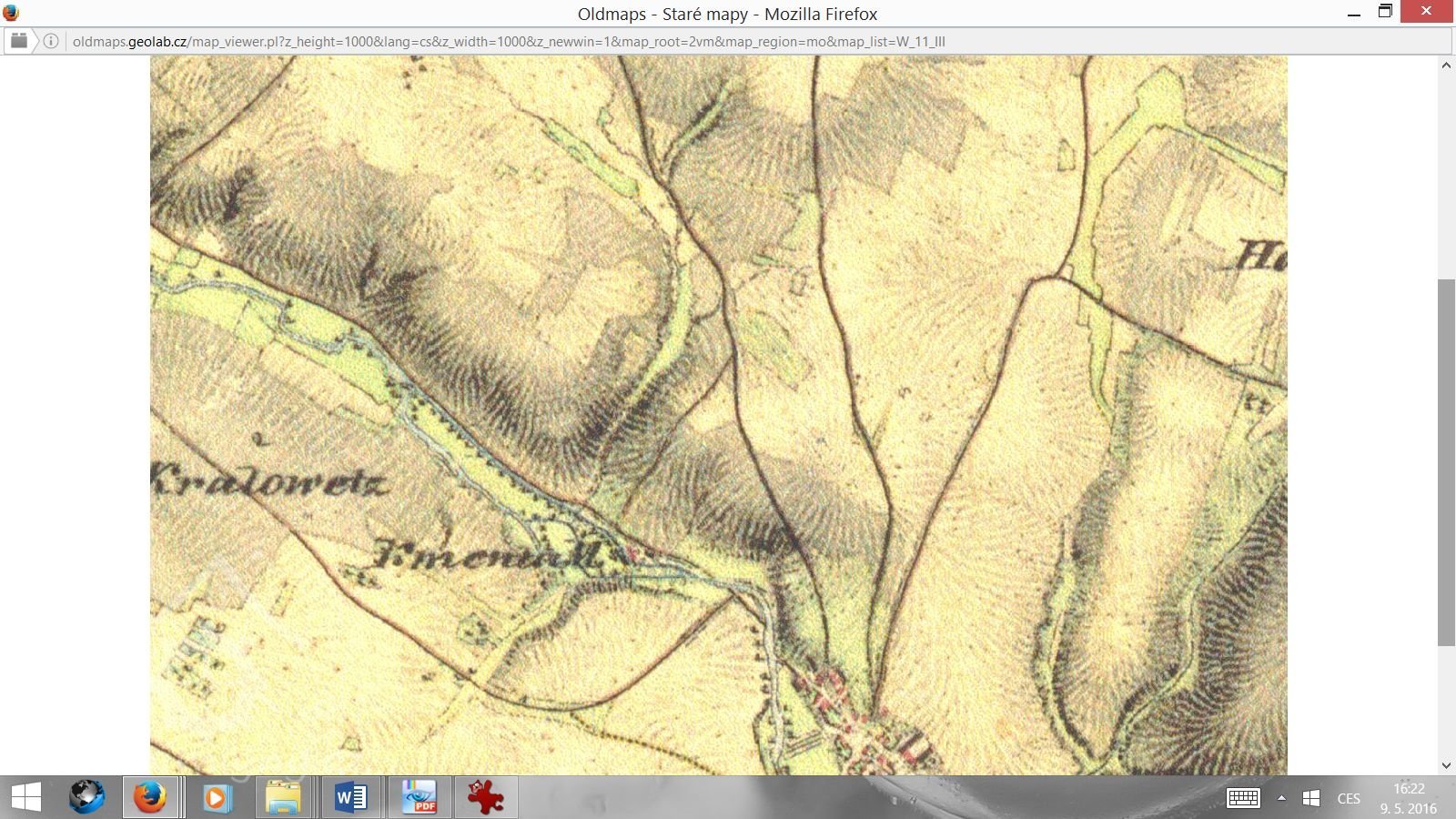Click the folder icon left of address bar
The width and height of the screenshot is (1456, 819).
(18, 41)
